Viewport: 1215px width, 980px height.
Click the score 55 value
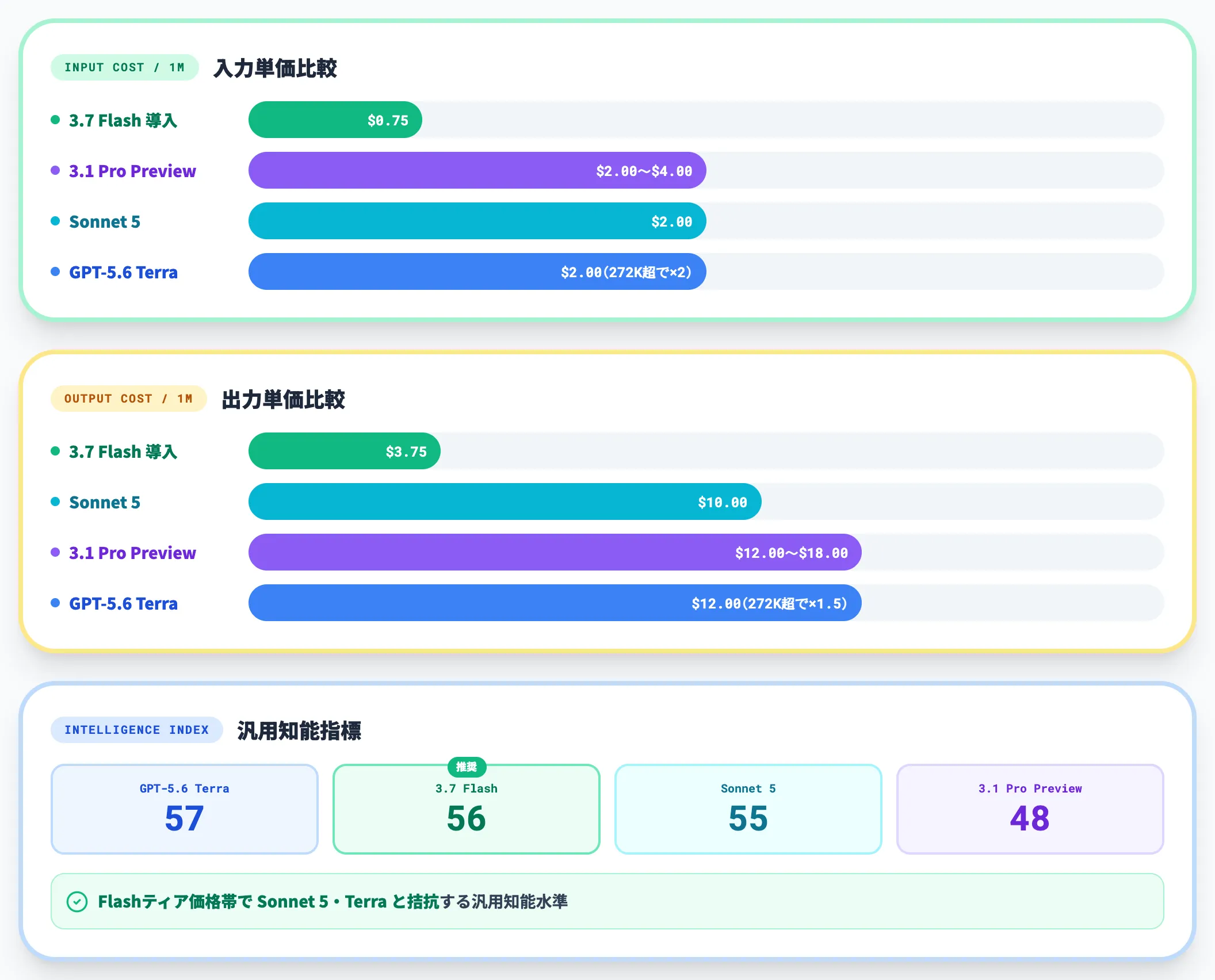tap(748, 818)
